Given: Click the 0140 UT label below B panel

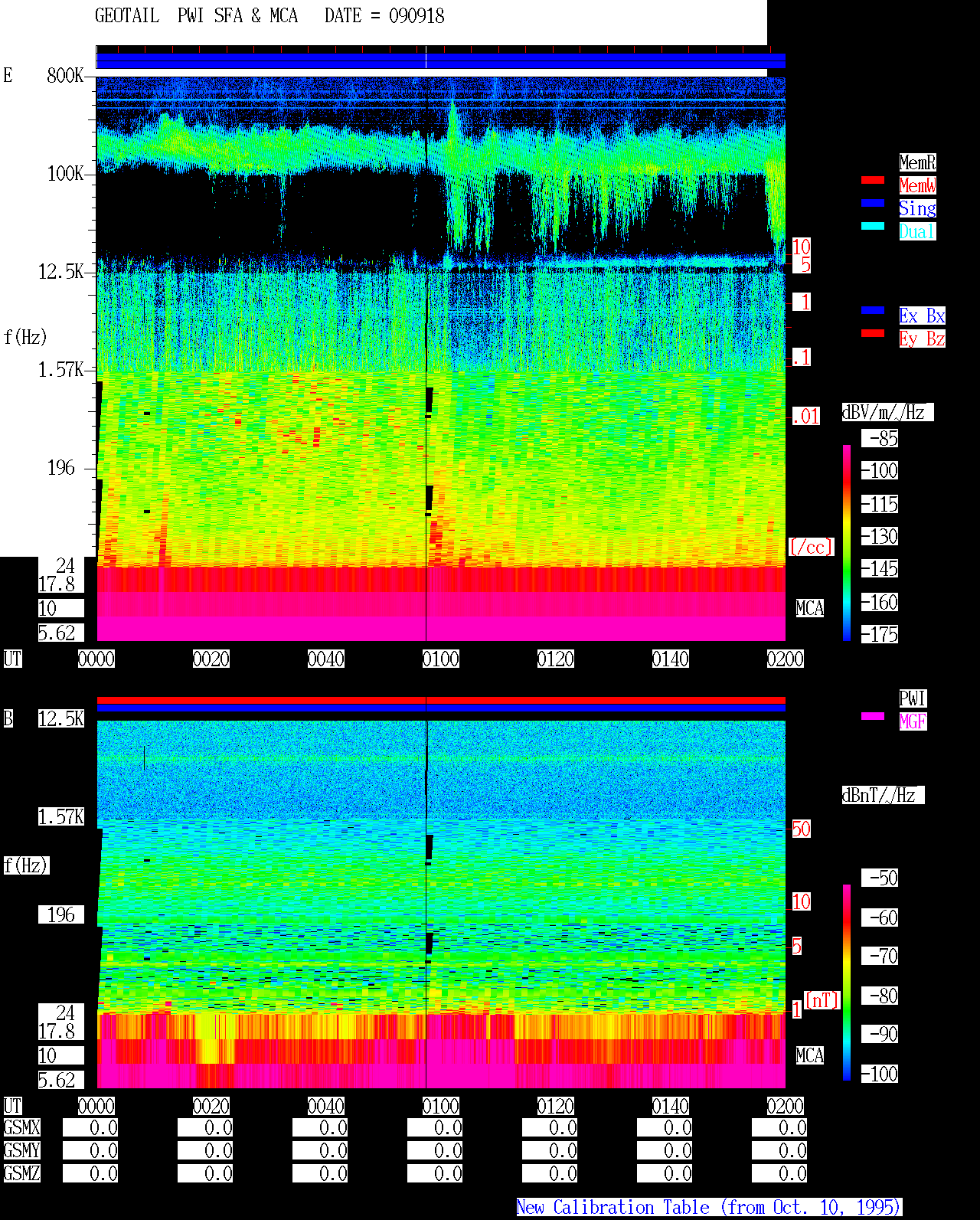Looking at the screenshot, I should (x=671, y=1106).
